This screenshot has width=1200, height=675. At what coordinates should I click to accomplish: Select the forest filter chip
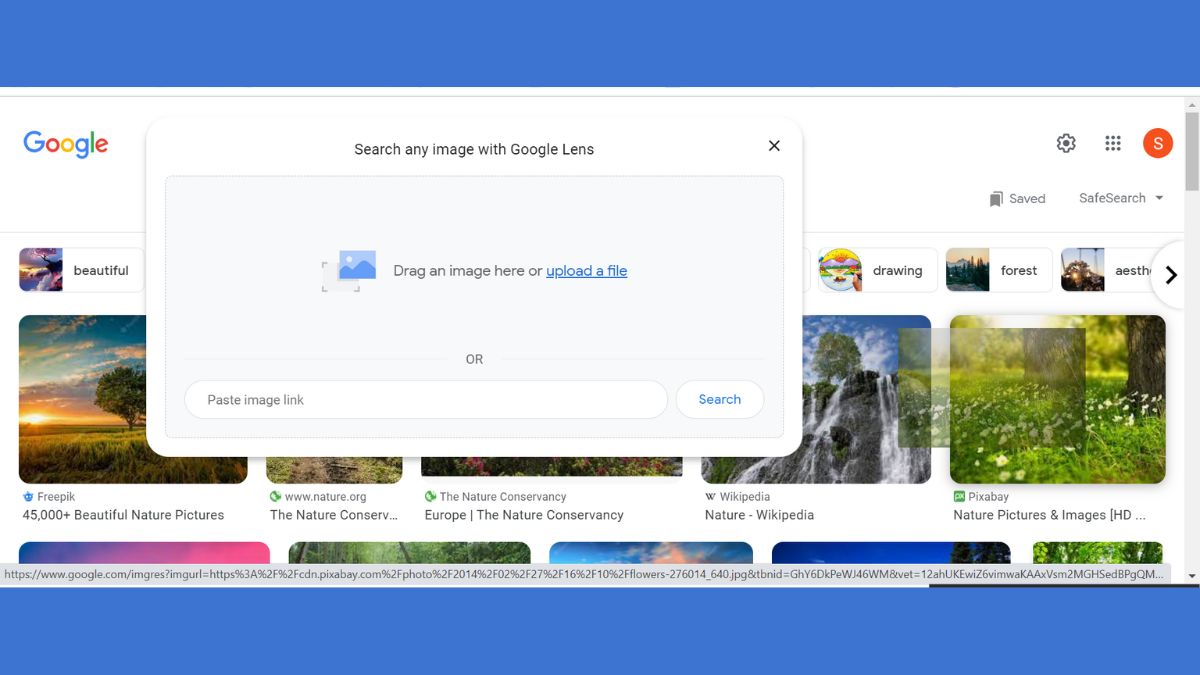998,270
